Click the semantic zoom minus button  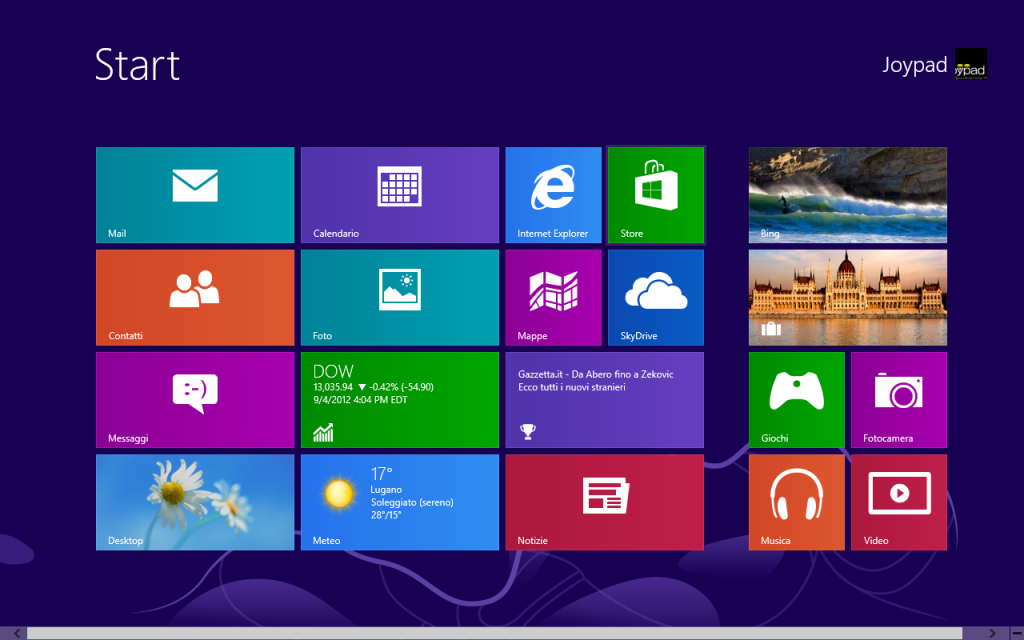pos(1016,633)
